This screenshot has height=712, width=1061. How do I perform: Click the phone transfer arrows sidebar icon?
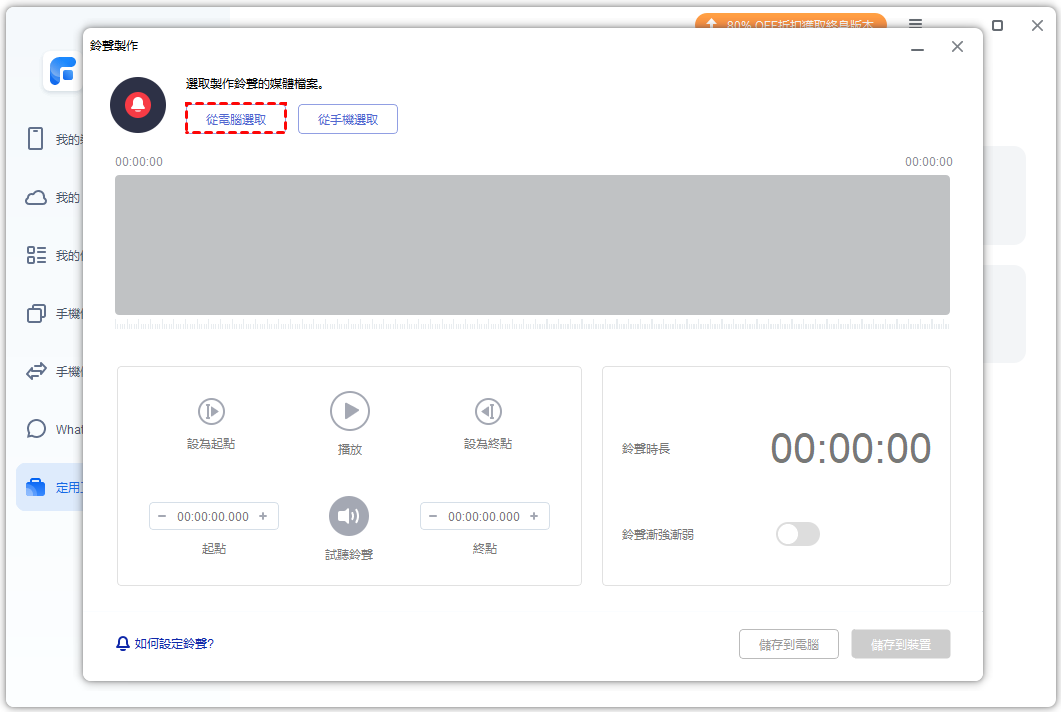tap(36, 371)
